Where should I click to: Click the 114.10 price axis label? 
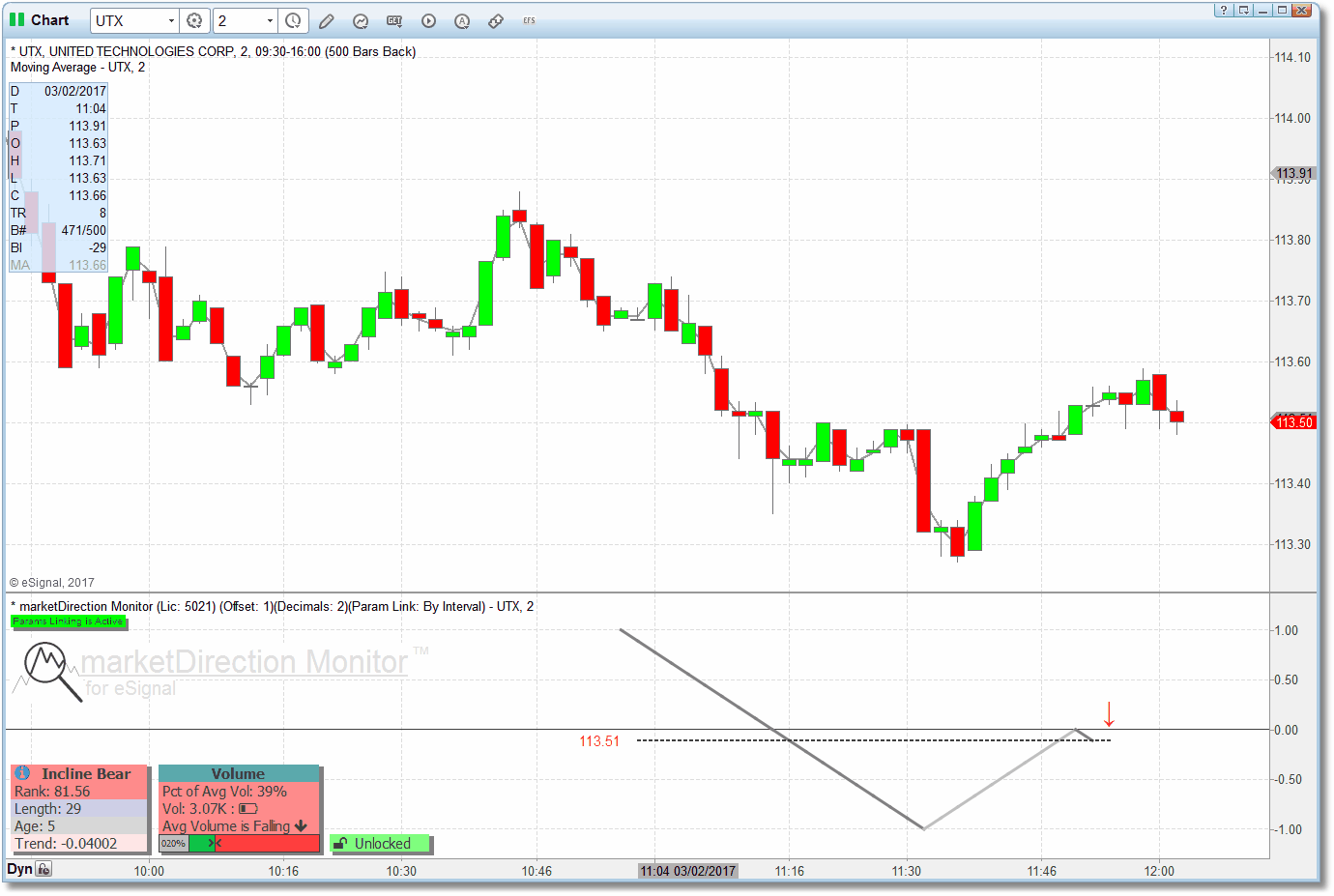tap(1292, 57)
